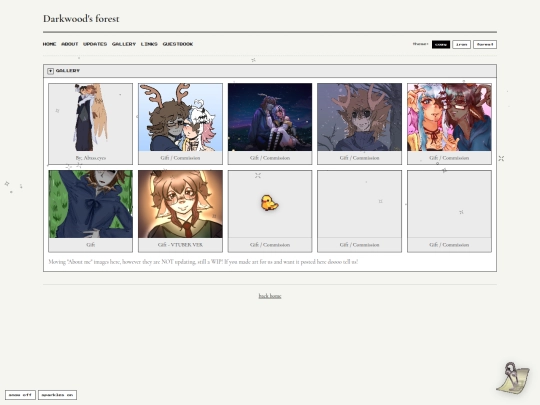The width and height of the screenshot is (540, 405).
Task: Open the Guestbook page
Action: [x=178, y=44]
